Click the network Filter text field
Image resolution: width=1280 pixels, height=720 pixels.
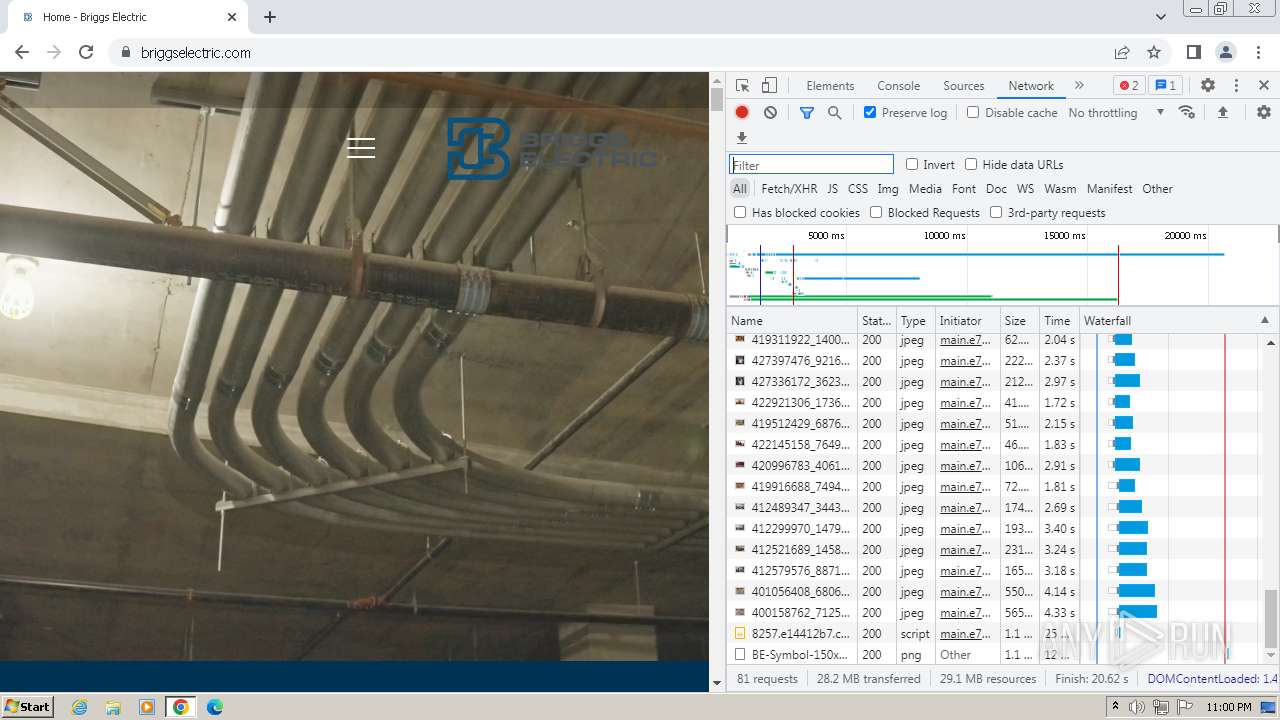tap(811, 165)
